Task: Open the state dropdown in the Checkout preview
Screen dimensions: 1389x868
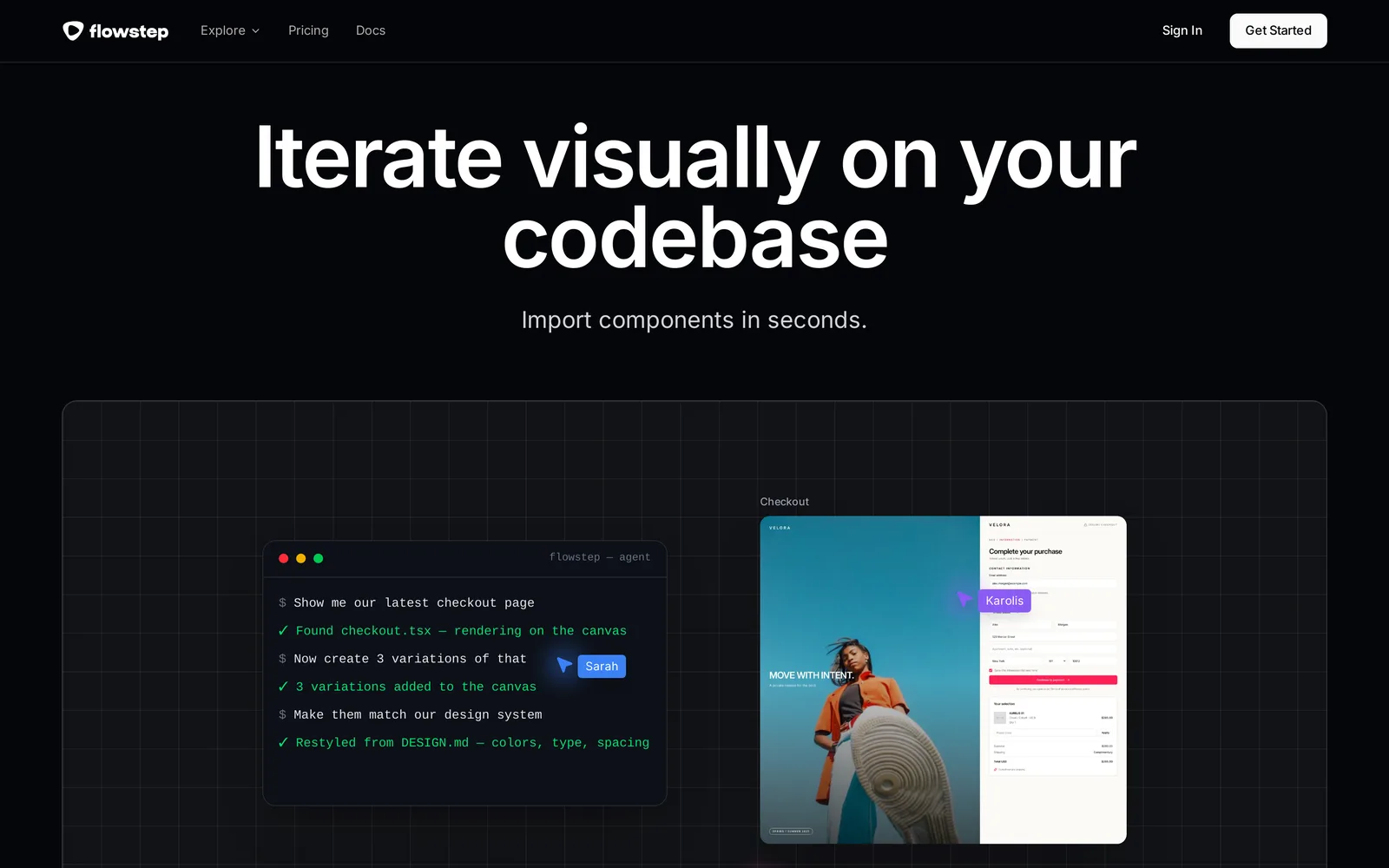Action: tap(1057, 661)
